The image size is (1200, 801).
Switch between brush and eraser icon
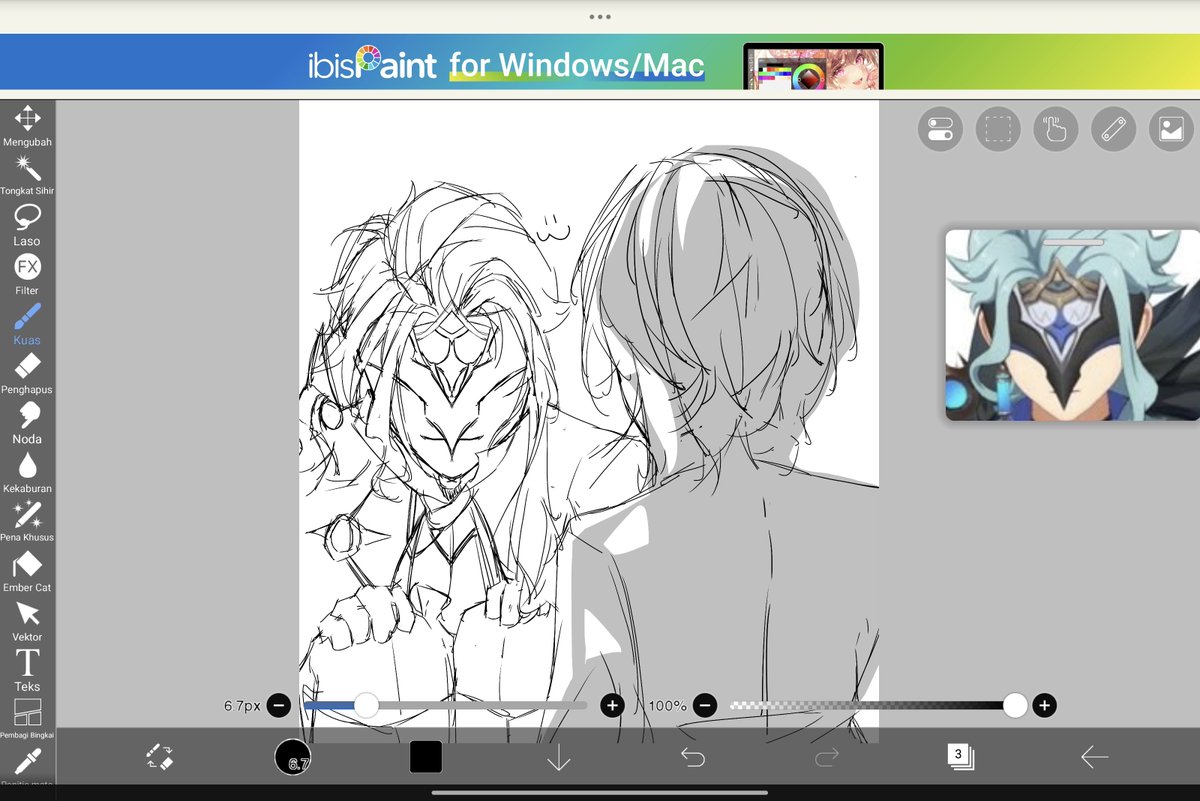click(159, 757)
